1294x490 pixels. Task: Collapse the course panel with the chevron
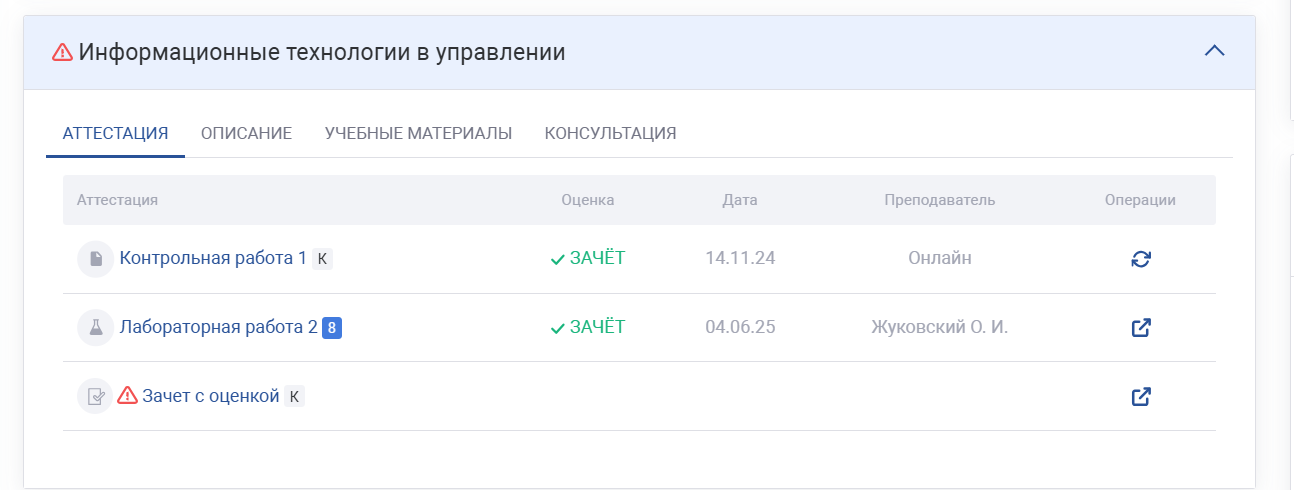click(x=1214, y=51)
